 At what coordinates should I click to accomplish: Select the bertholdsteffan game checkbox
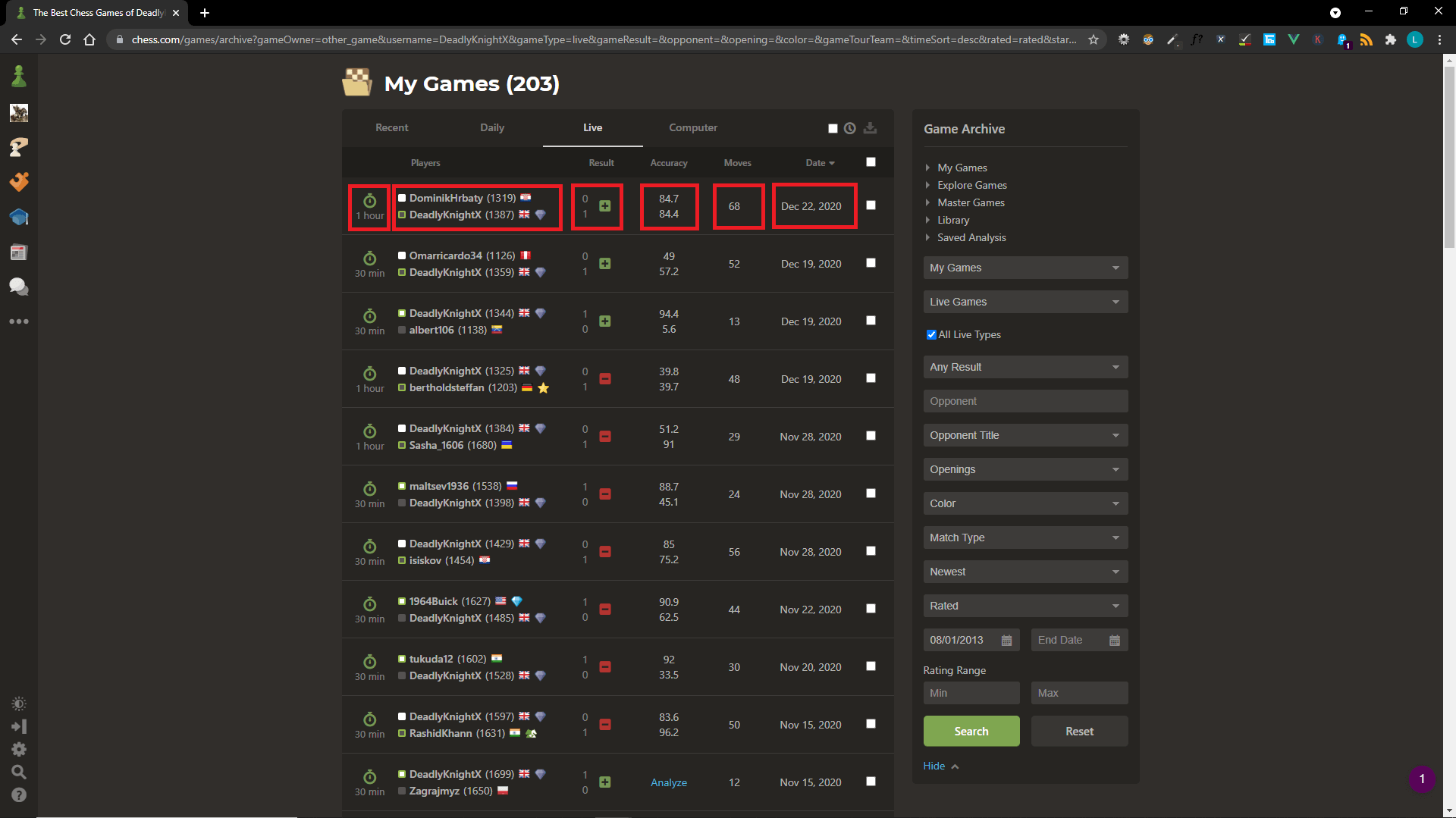pyautogui.click(x=871, y=378)
